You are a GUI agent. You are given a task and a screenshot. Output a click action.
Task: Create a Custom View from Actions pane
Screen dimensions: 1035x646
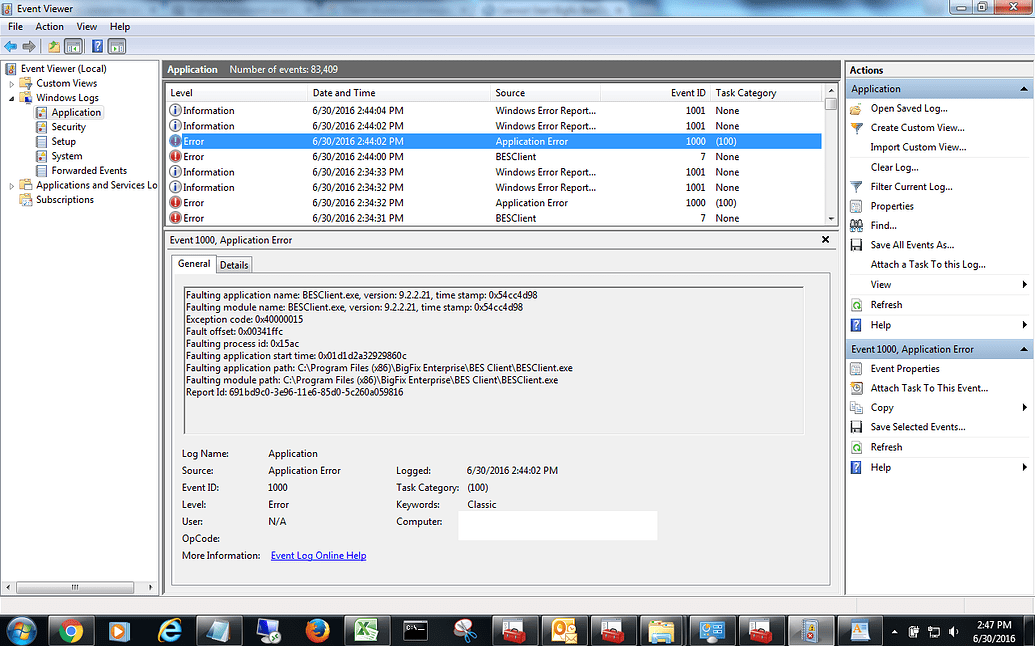(912, 128)
